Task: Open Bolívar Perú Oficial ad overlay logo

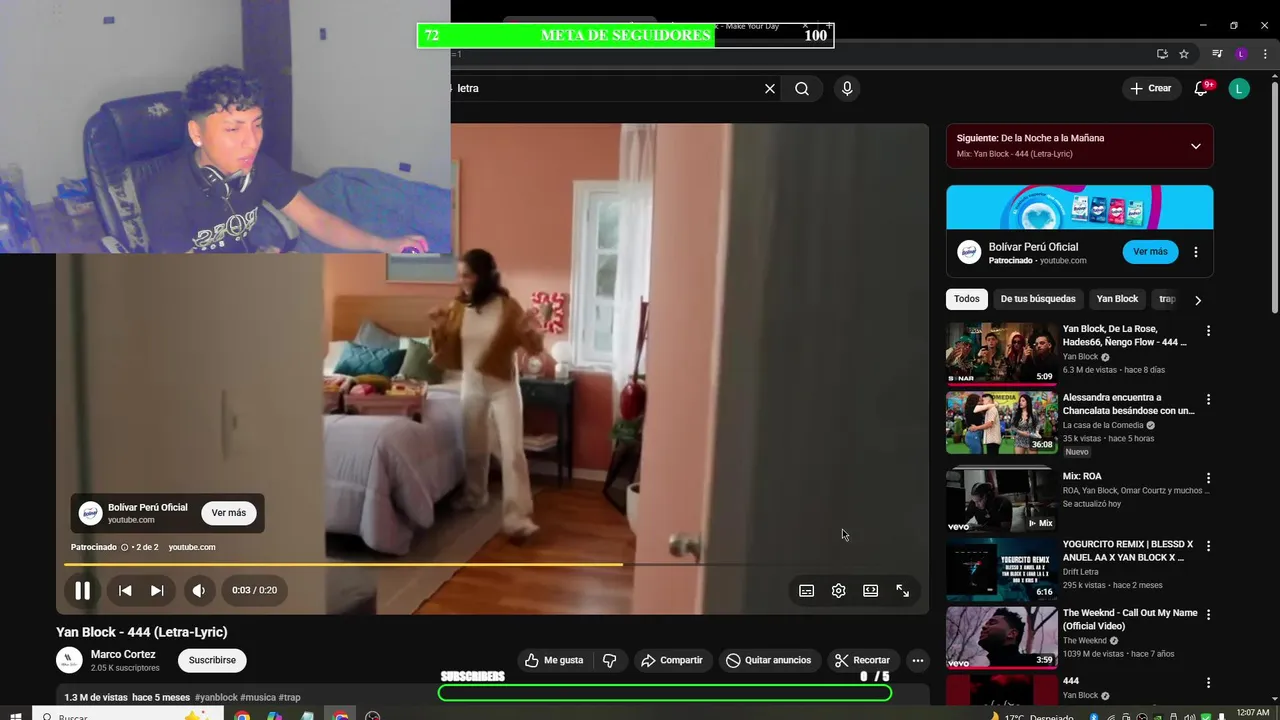Action: [91, 513]
